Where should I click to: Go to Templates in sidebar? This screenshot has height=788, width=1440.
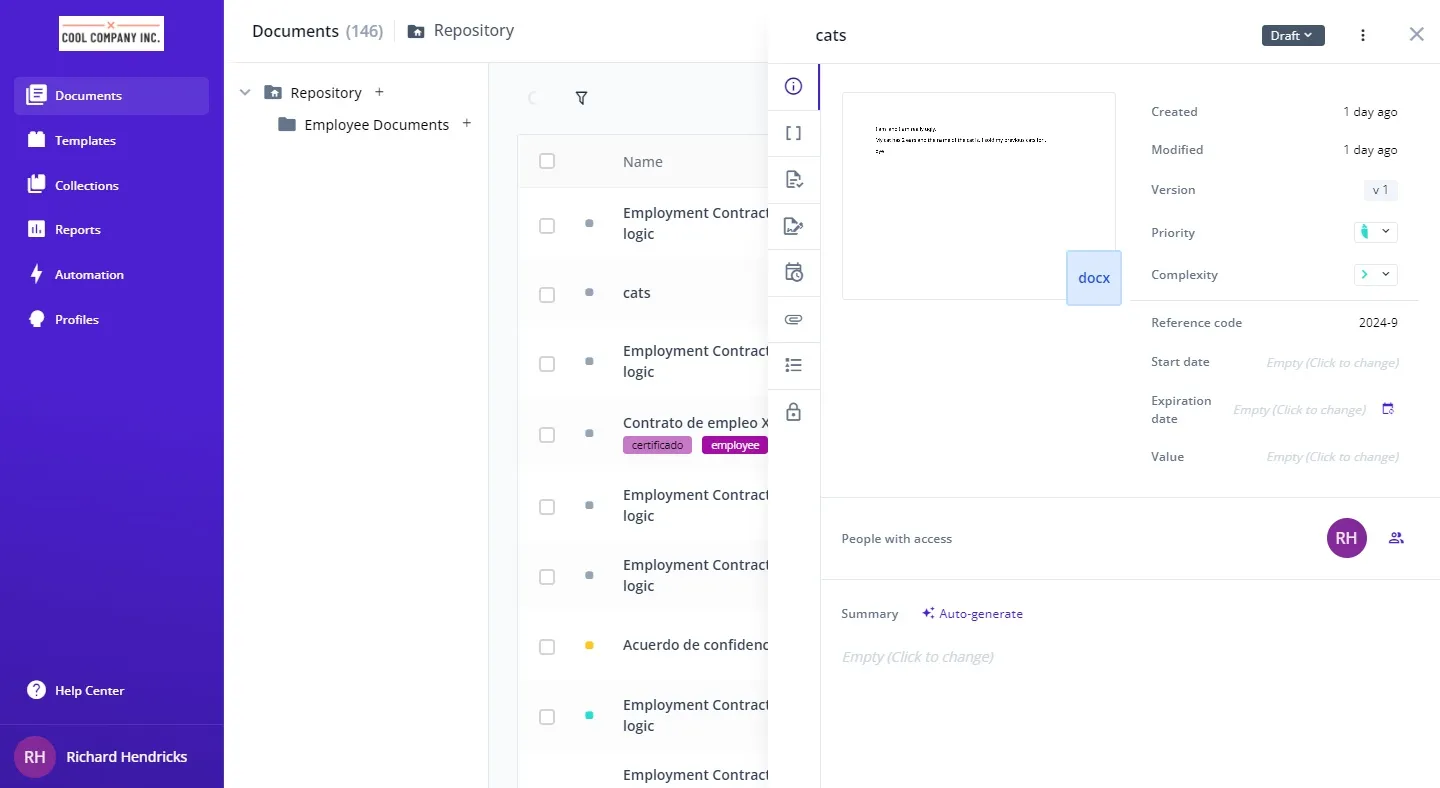coord(85,141)
